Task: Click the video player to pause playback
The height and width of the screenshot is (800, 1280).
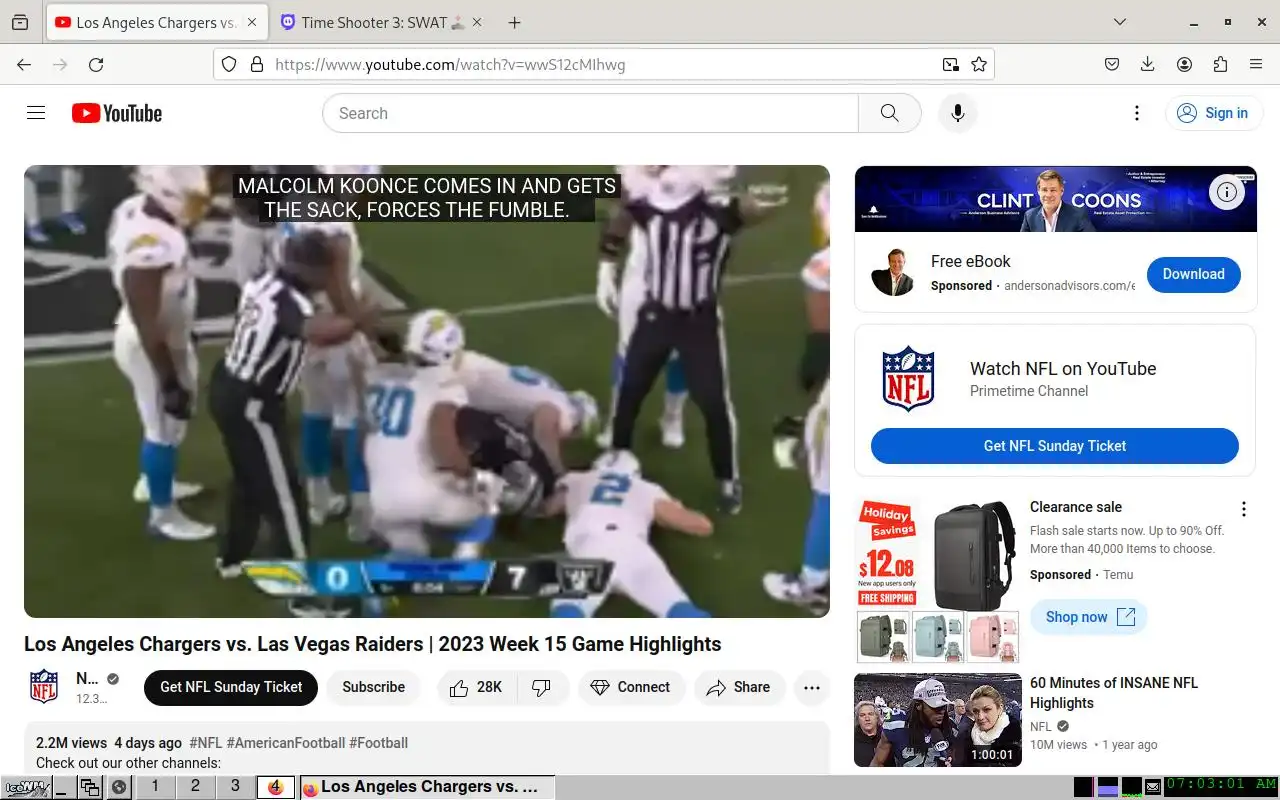Action: 427,391
